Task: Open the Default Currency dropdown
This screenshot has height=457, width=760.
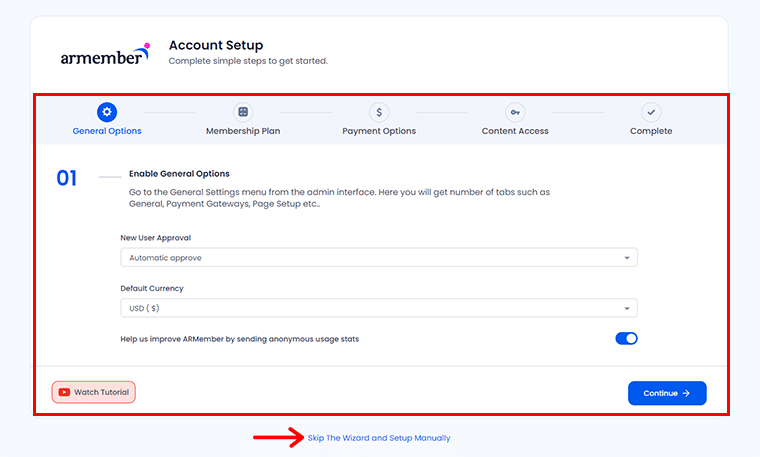Action: pos(379,308)
